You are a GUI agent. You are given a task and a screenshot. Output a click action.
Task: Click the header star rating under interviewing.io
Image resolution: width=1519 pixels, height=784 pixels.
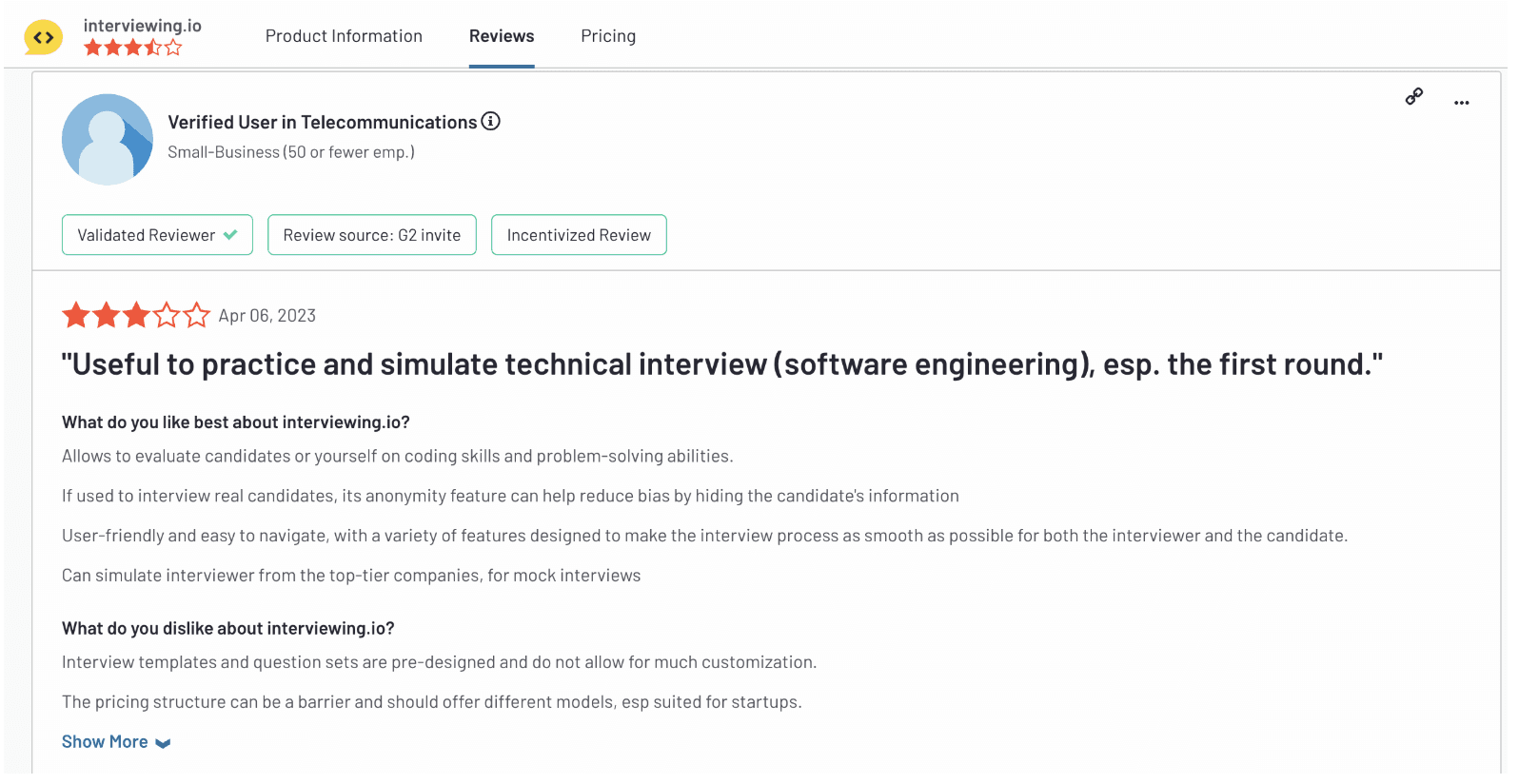(x=132, y=48)
